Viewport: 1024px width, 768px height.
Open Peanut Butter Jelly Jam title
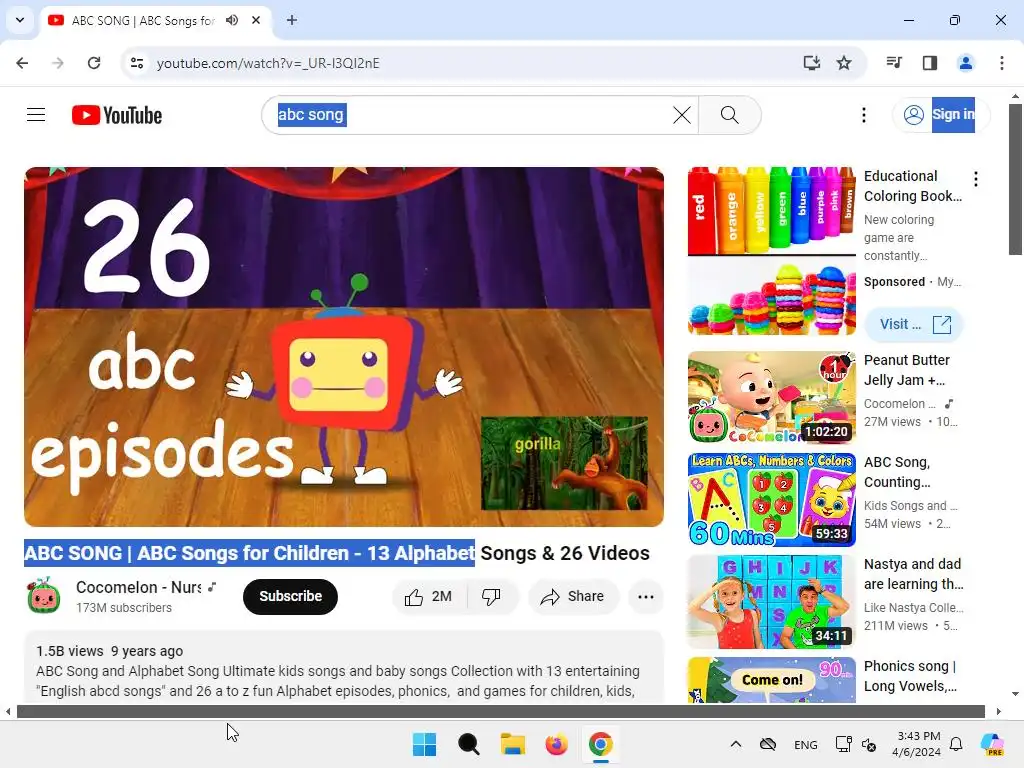click(906, 370)
